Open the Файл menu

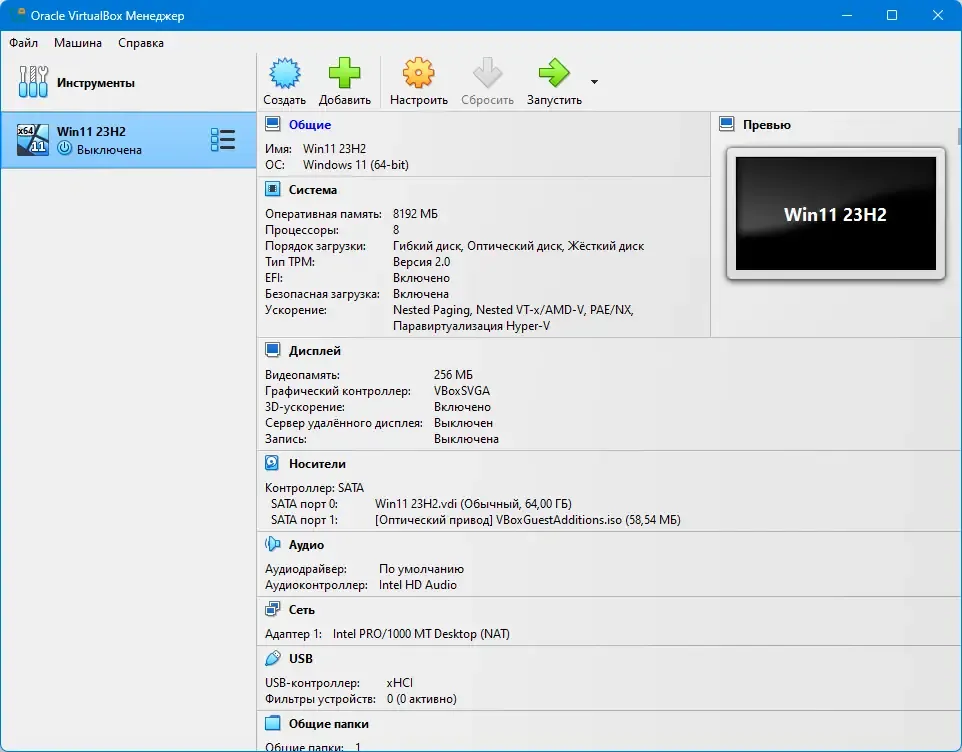(x=23, y=43)
